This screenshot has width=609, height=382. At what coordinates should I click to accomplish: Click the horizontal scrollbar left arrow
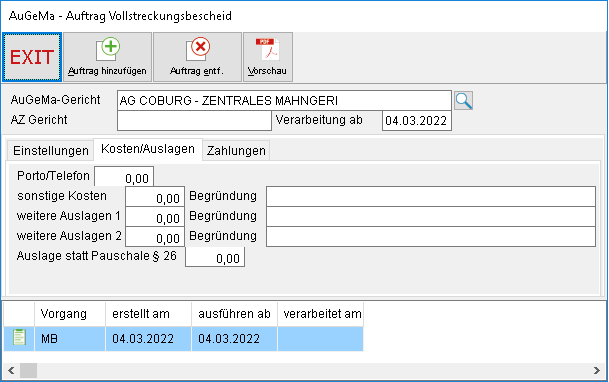pos(11,370)
